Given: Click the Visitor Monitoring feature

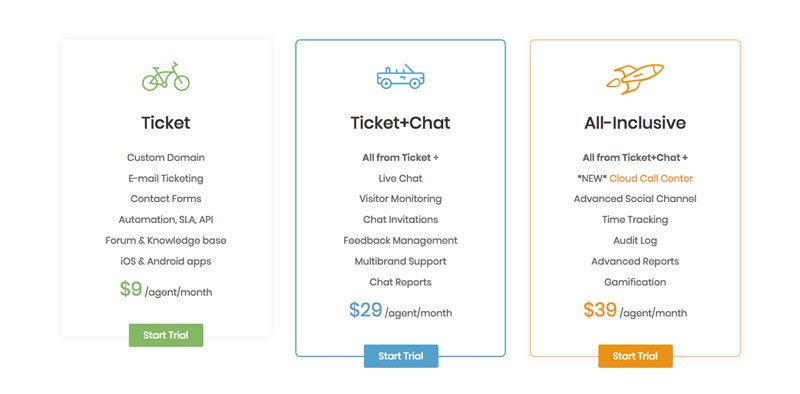Looking at the screenshot, I should click(401, 199).
